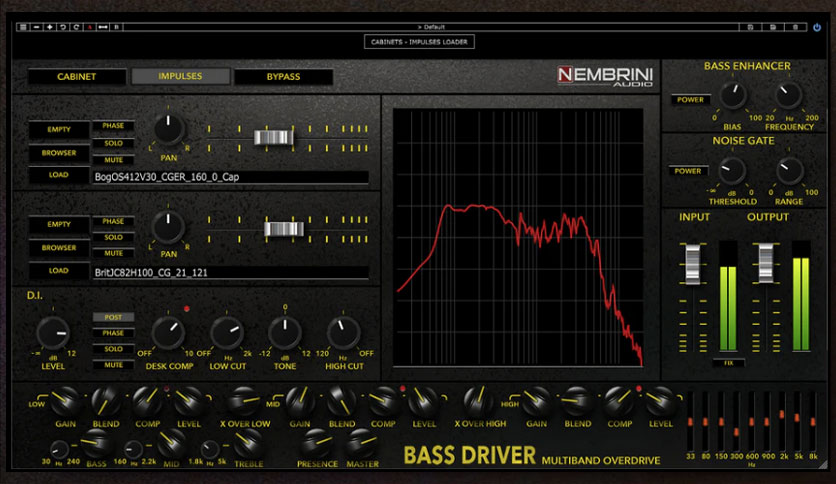Click the Bass Enhancer BIAS knob
836x484 pixels.
coord(733,95)
